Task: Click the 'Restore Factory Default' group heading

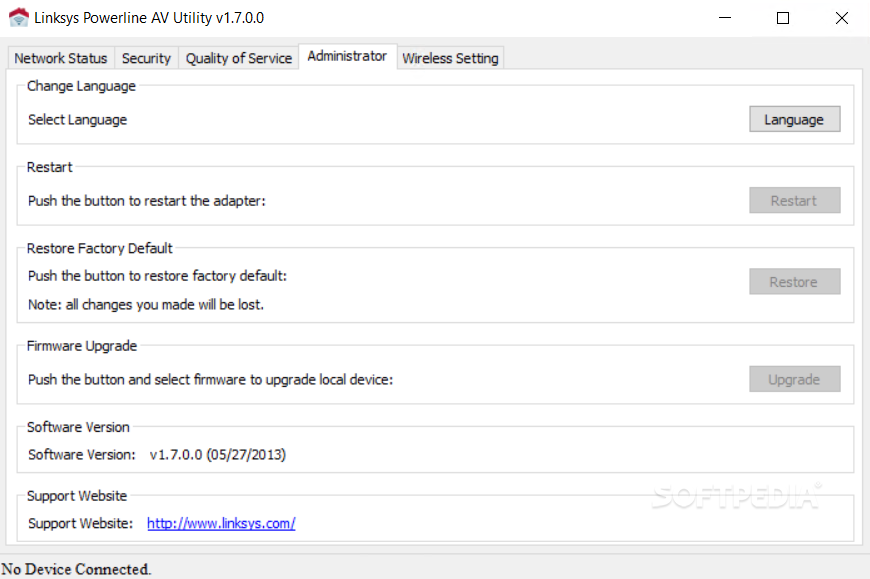Action: pyautogui.click(x=99, y=248)
